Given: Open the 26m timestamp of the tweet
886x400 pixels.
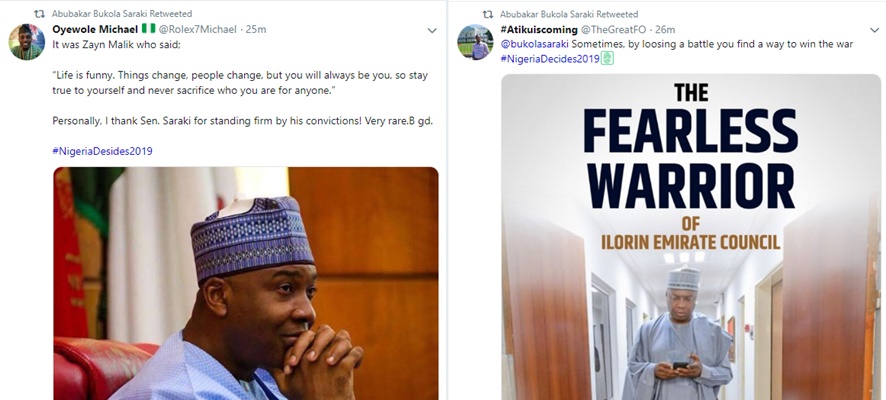Looking at the screenshot, I should tap(665, 30).
